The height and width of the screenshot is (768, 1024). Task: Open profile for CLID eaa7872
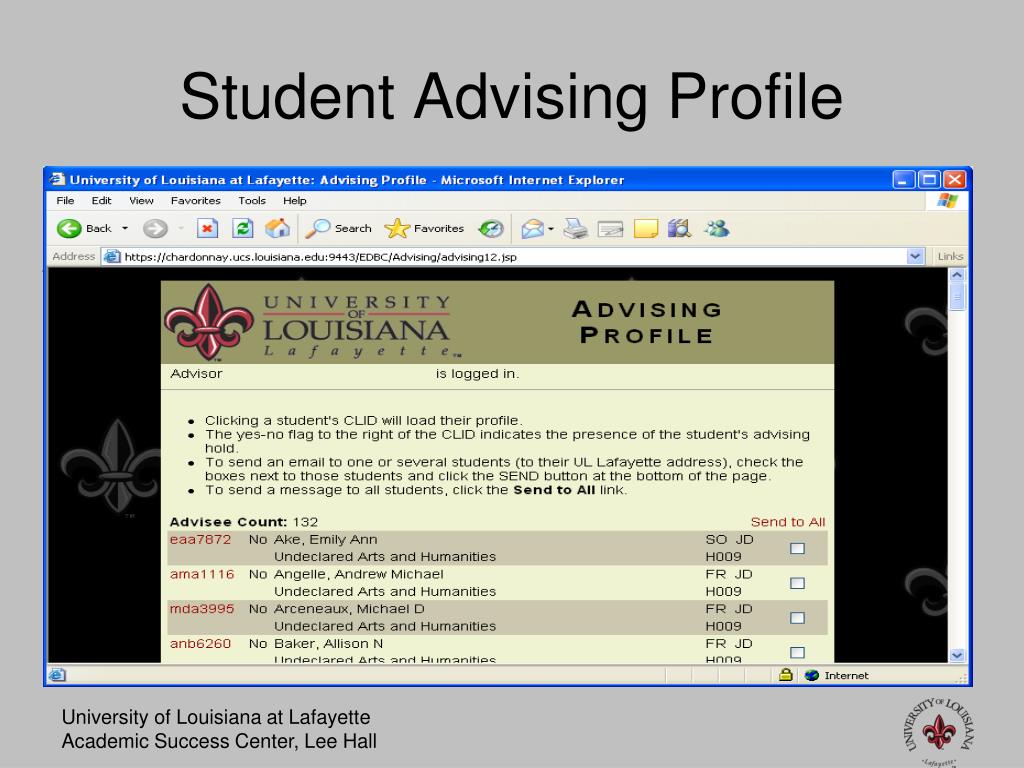(x=200, y=539)
